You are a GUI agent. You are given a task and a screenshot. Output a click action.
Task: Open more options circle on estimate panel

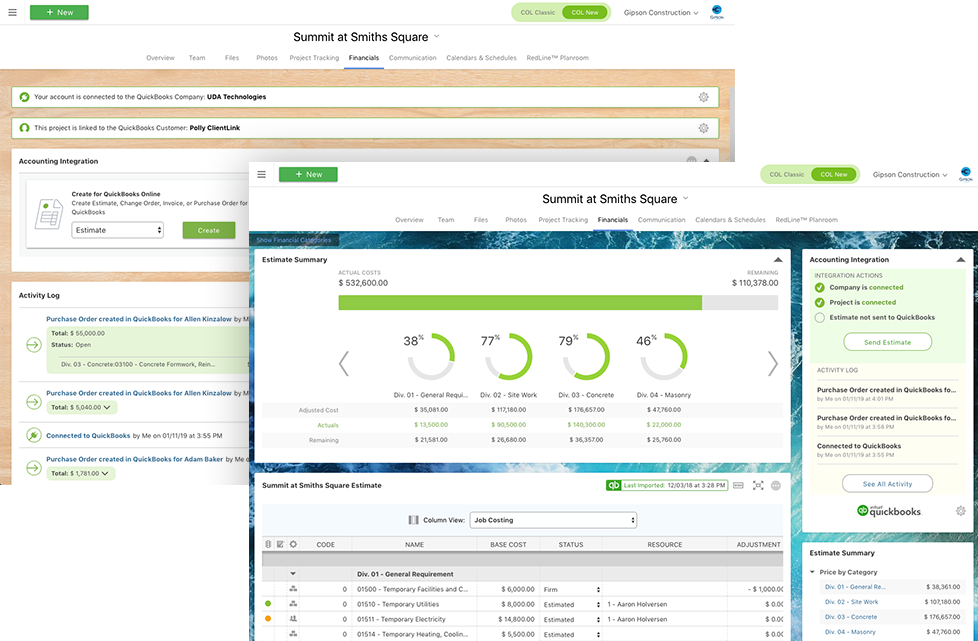pyautogui.click(x=776, y=485)
